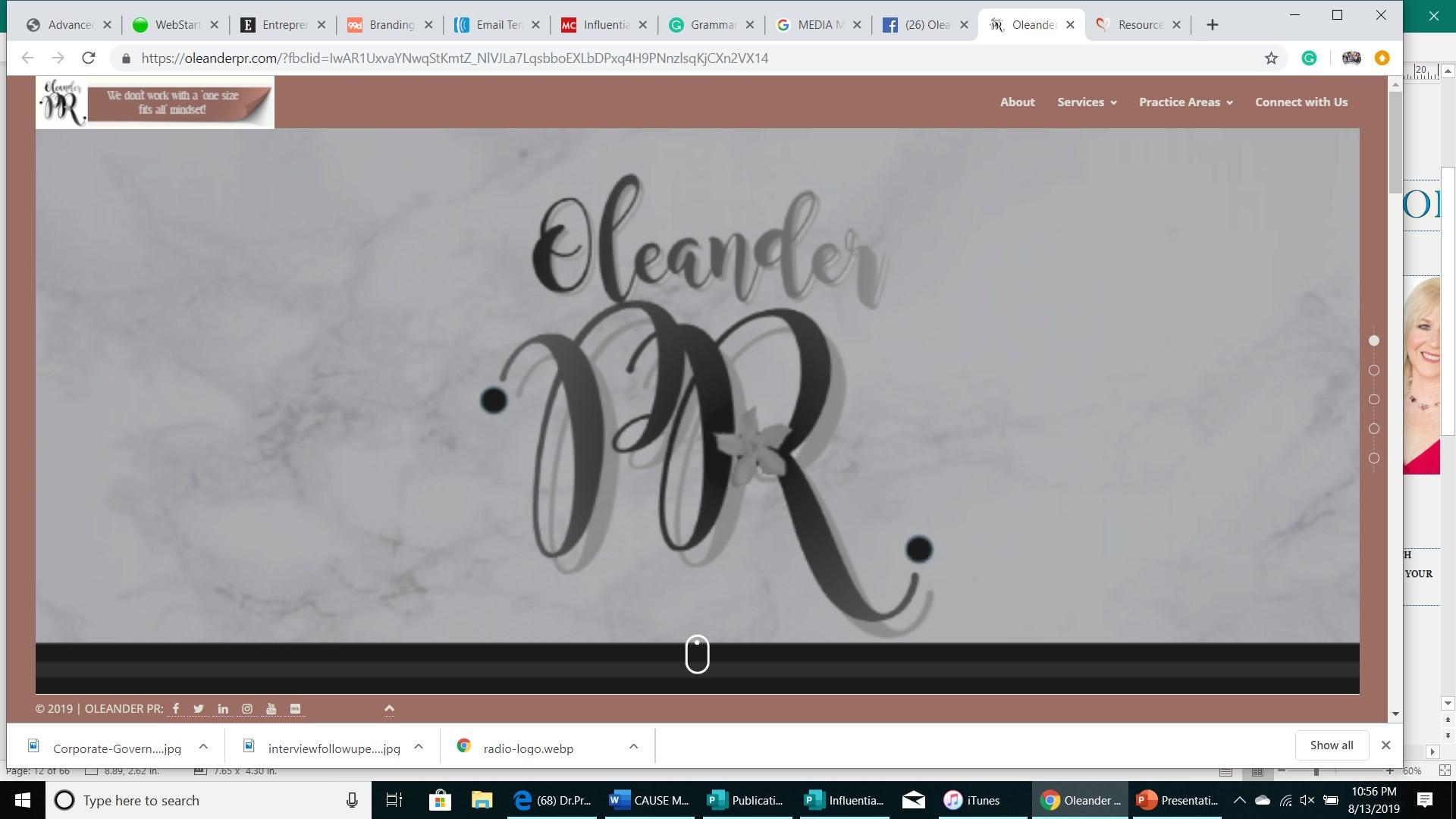This screenshot has height=819, width=1456.
Task: Click the browser reload button
Action: 89,58
